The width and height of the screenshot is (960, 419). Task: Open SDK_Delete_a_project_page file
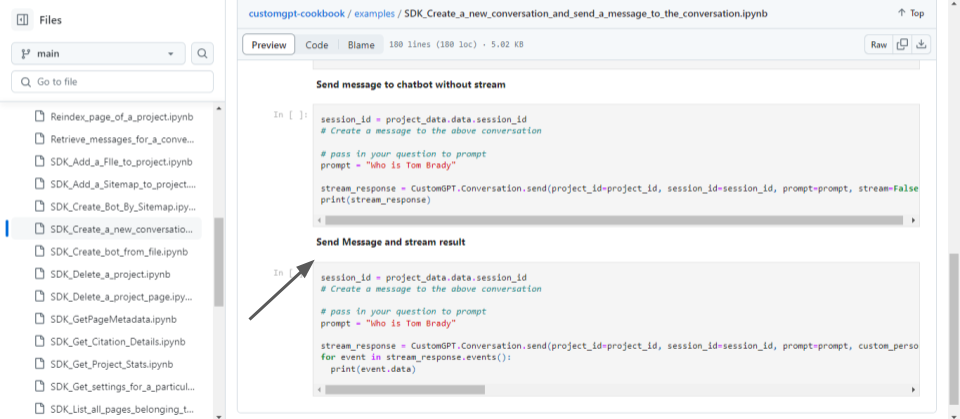[x=122, y=296]
